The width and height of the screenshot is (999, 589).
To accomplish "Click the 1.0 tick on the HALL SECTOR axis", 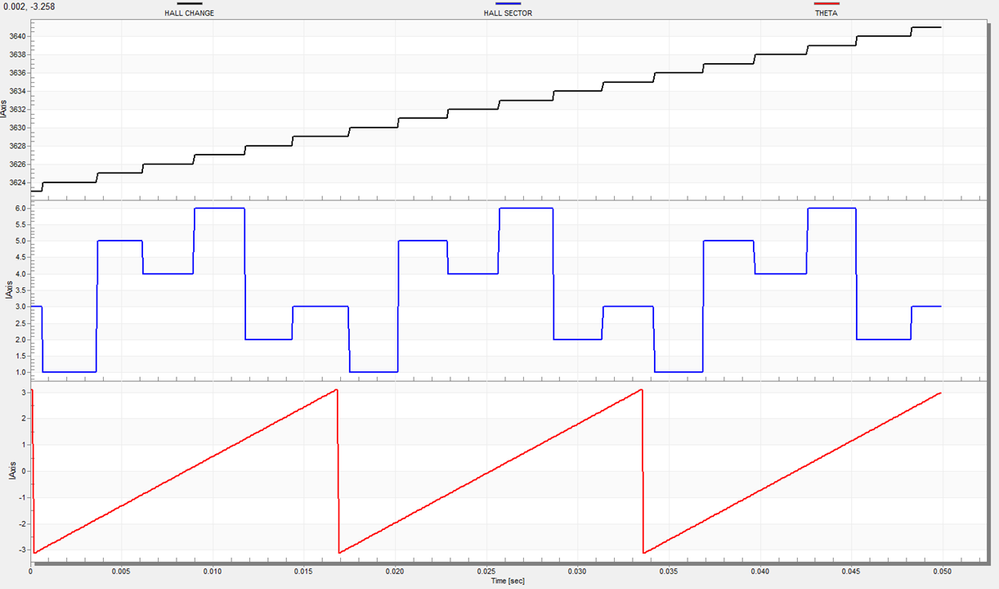I will tap(20, 372).
